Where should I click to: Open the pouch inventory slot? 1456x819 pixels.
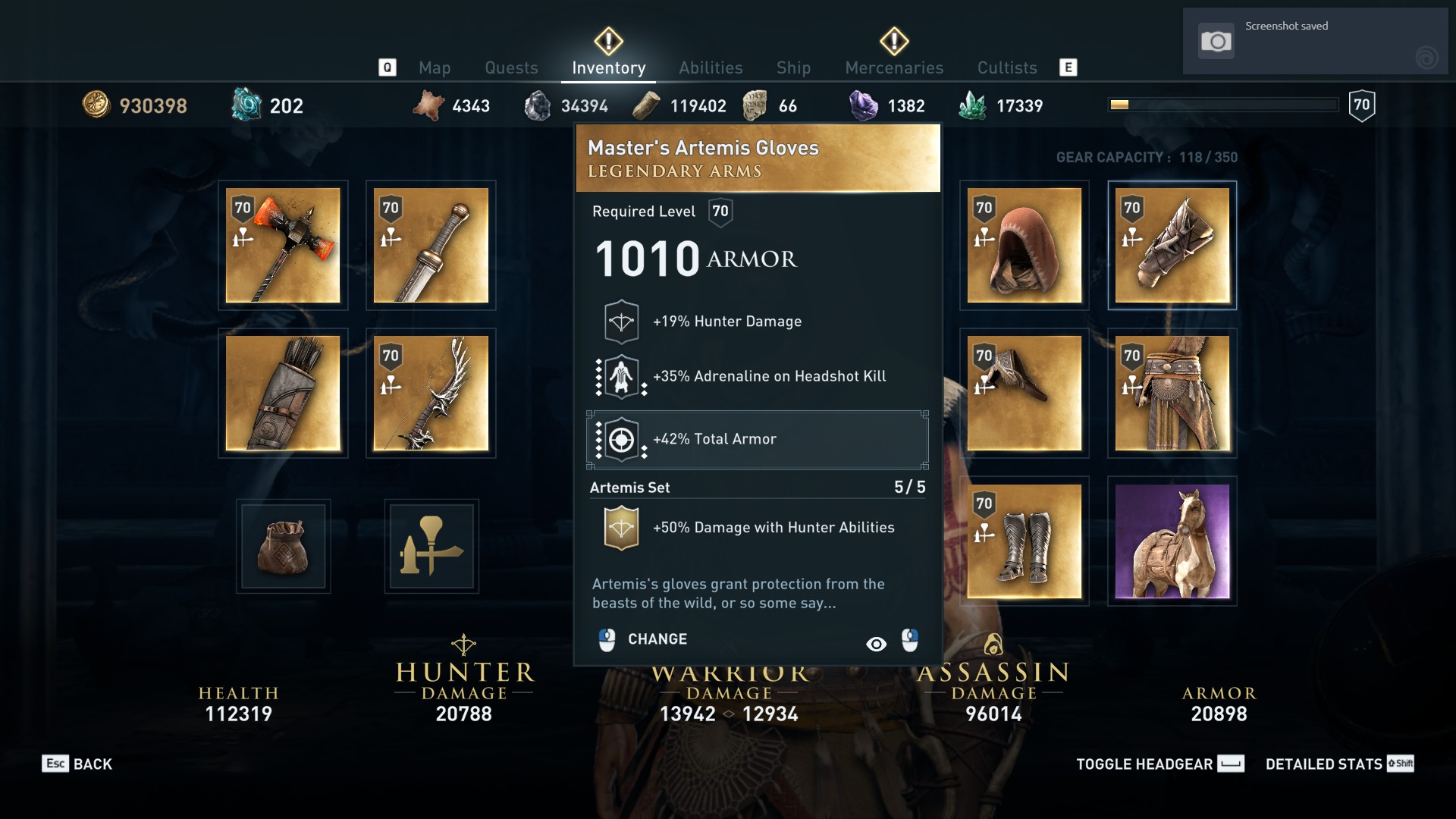283,546
